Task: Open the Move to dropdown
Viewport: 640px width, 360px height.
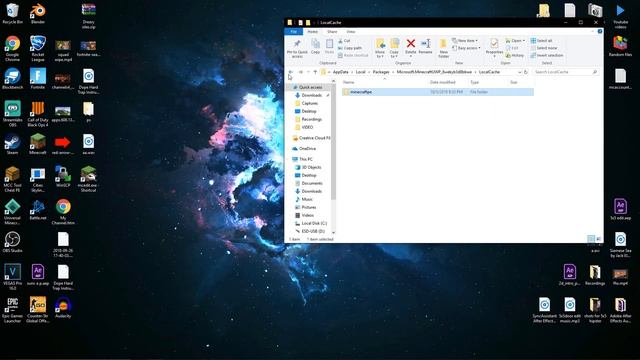Action: [x=380, y=48]
